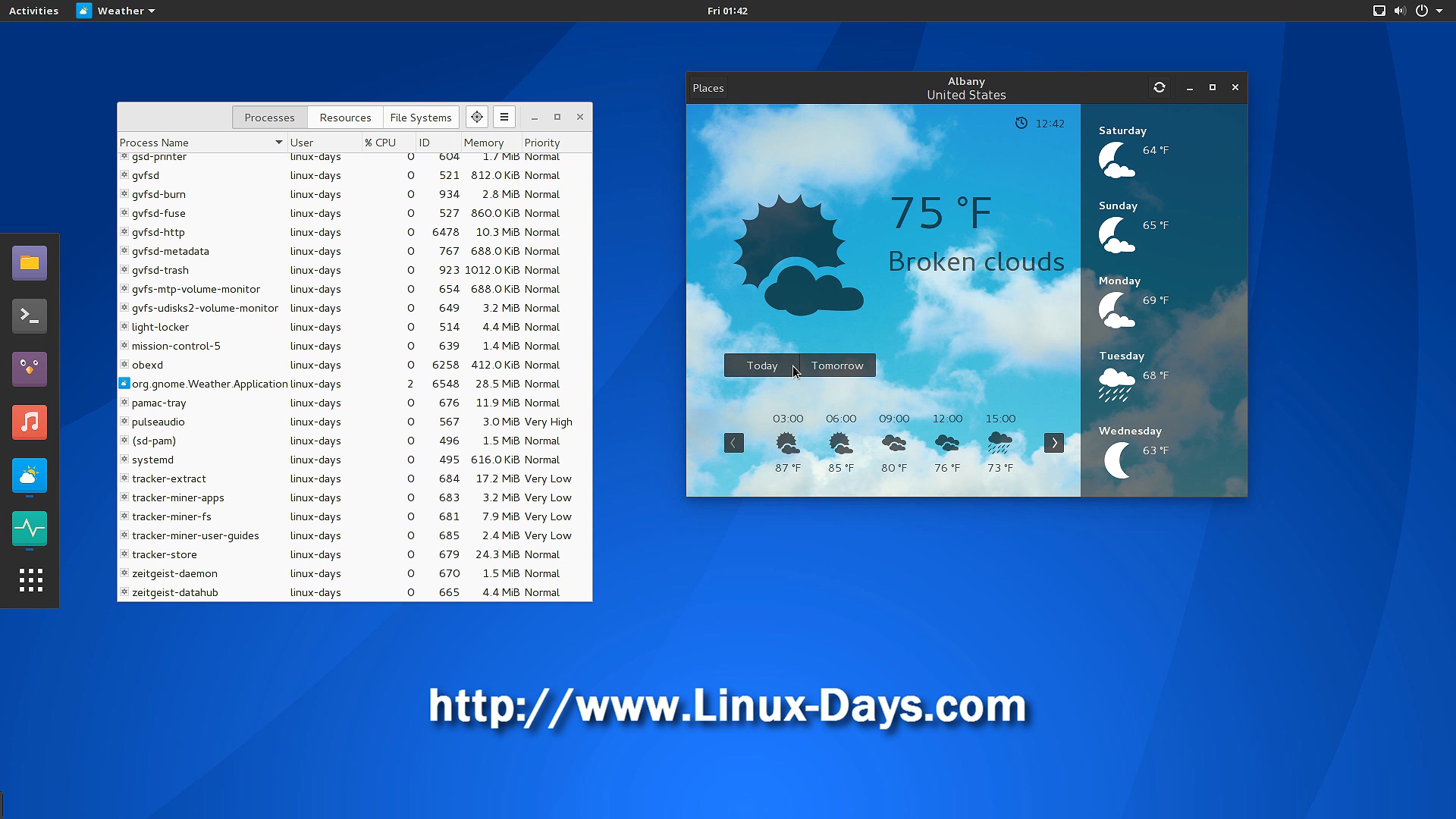Open the Files app in the dock
1456x819 pixels.
(x=30, y=263)
